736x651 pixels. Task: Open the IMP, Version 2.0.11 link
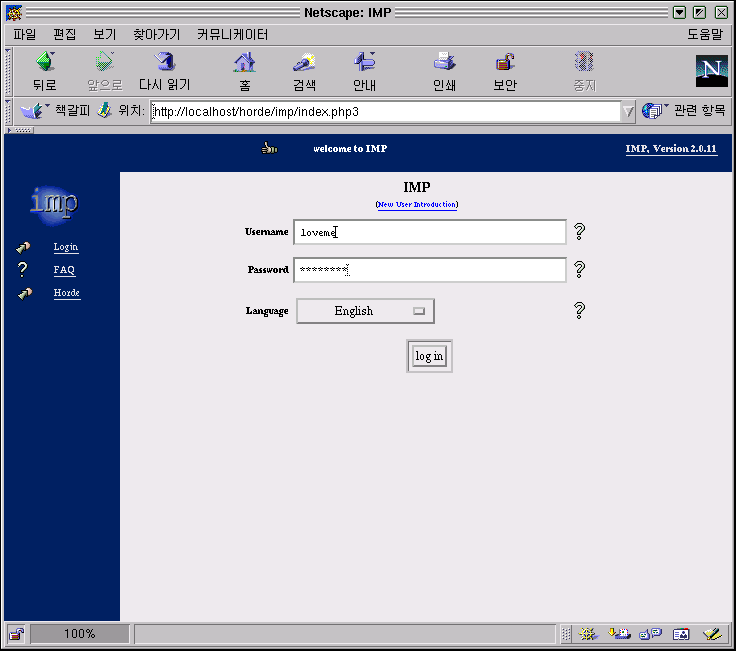671,149
